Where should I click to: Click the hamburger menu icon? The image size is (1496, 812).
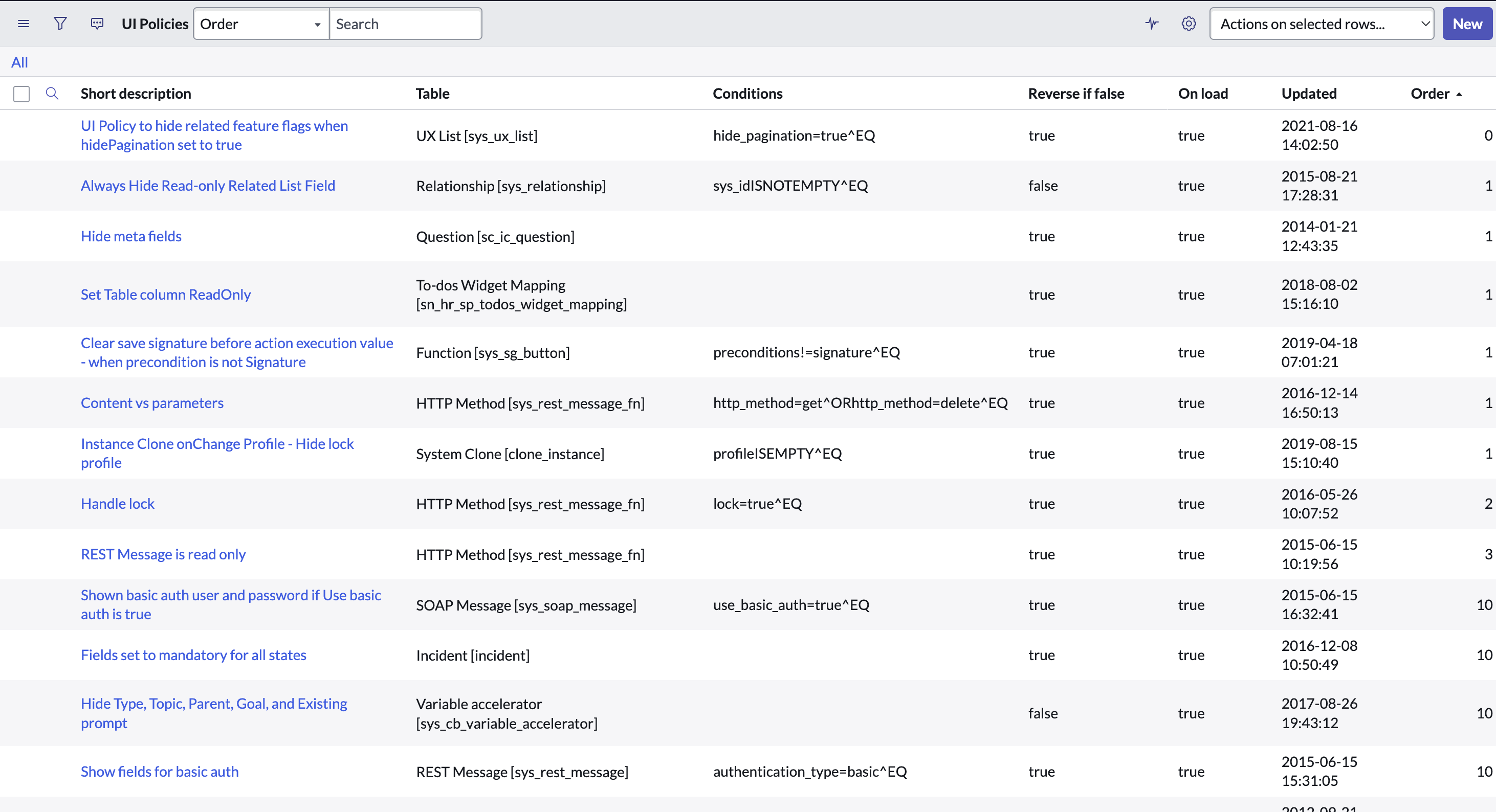(x=23, y=22)
